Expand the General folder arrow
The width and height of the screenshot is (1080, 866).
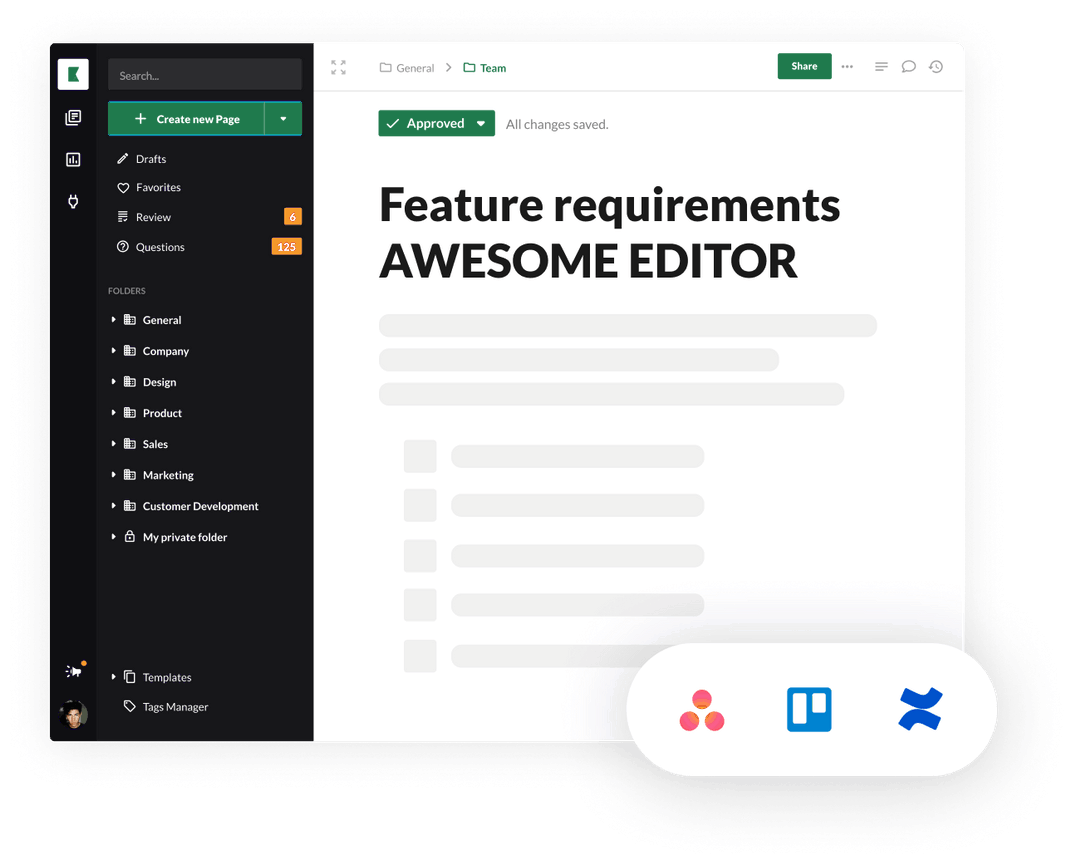114,320
